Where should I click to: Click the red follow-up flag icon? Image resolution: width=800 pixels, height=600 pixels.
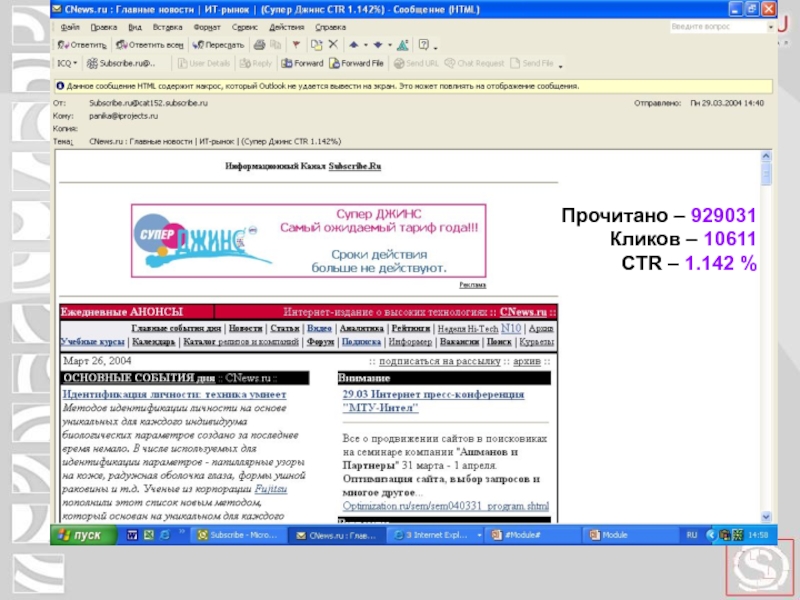coord(296,45)
